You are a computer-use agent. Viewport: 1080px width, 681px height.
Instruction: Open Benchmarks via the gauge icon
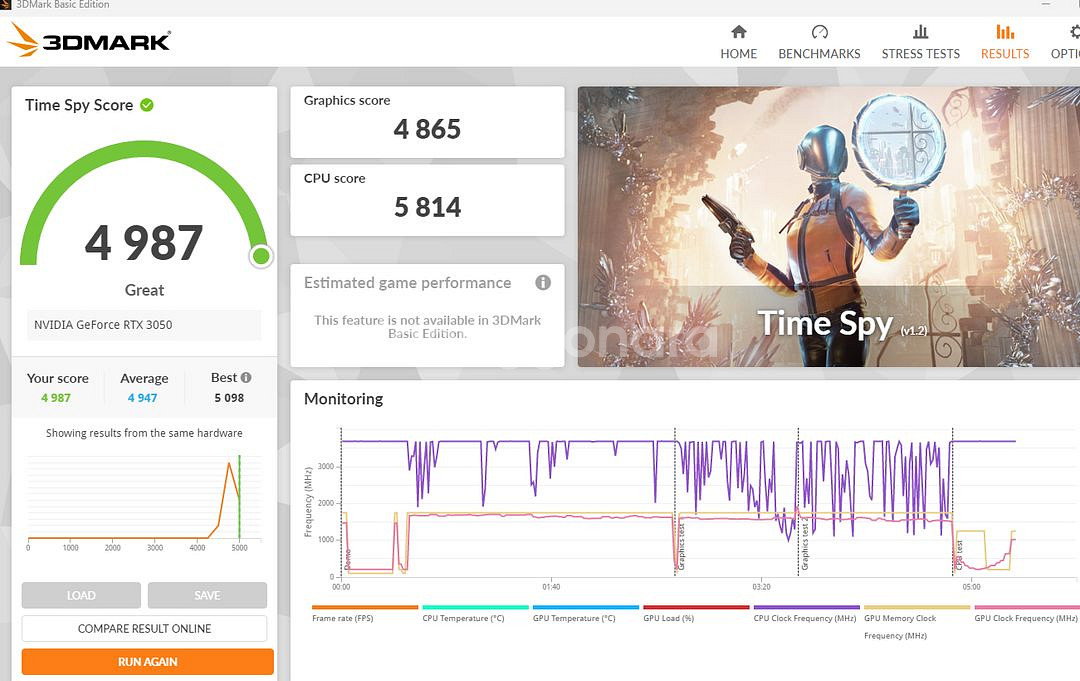coord(819,32)
